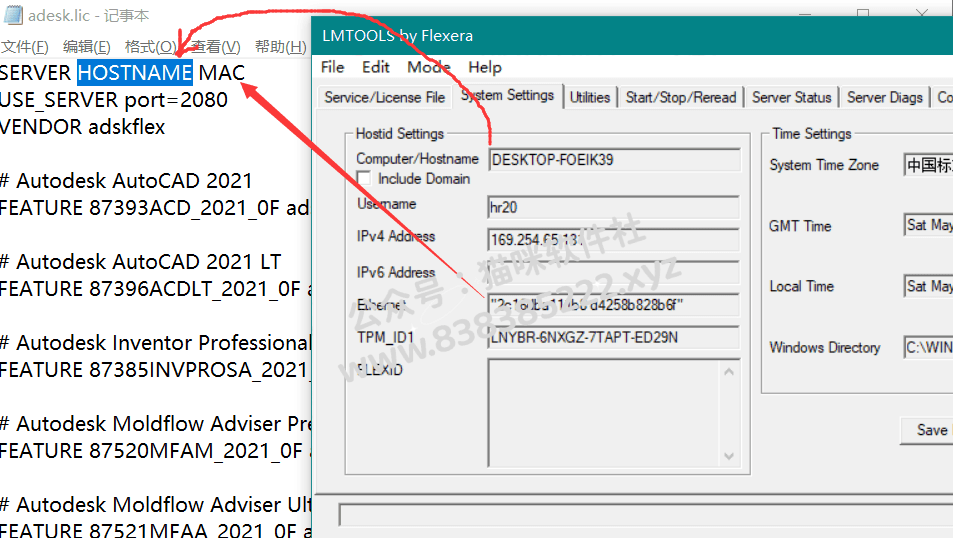
Task: Click the USE_SERVER port=2080 line
Action: (x=114, y=100)
